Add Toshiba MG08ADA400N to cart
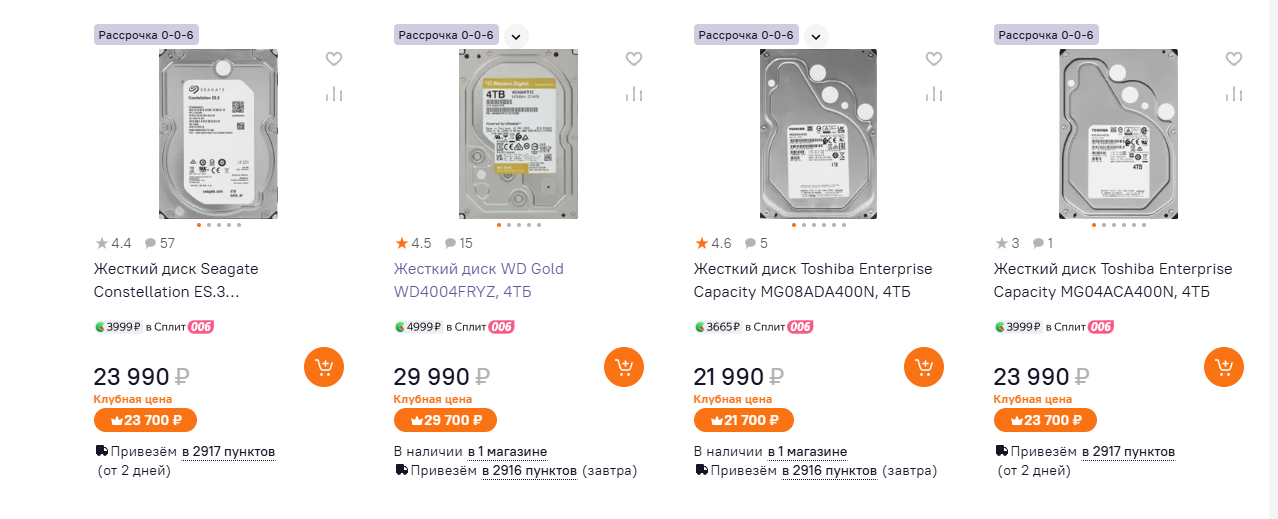Screen dimensions: 1278x519 pos(923,367)
